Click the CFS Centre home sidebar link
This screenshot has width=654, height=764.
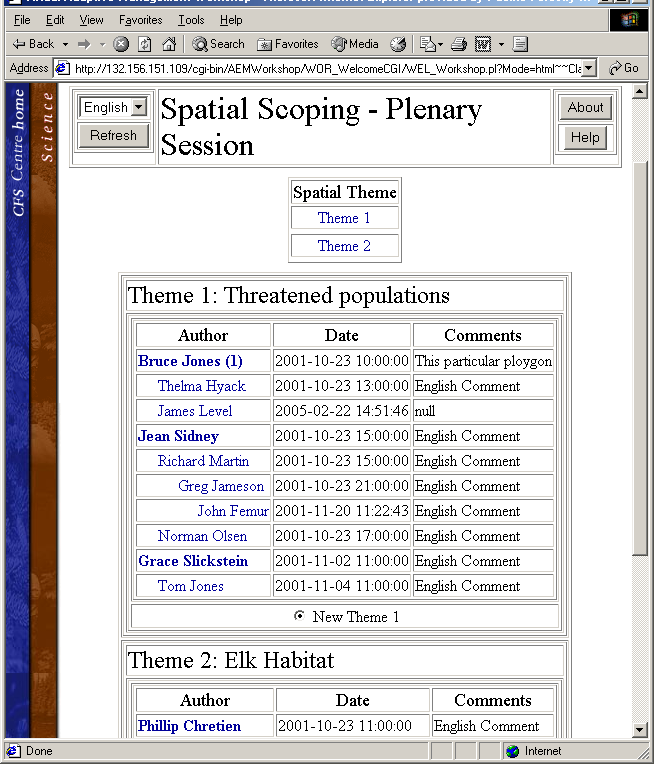[x=18, y=153]
